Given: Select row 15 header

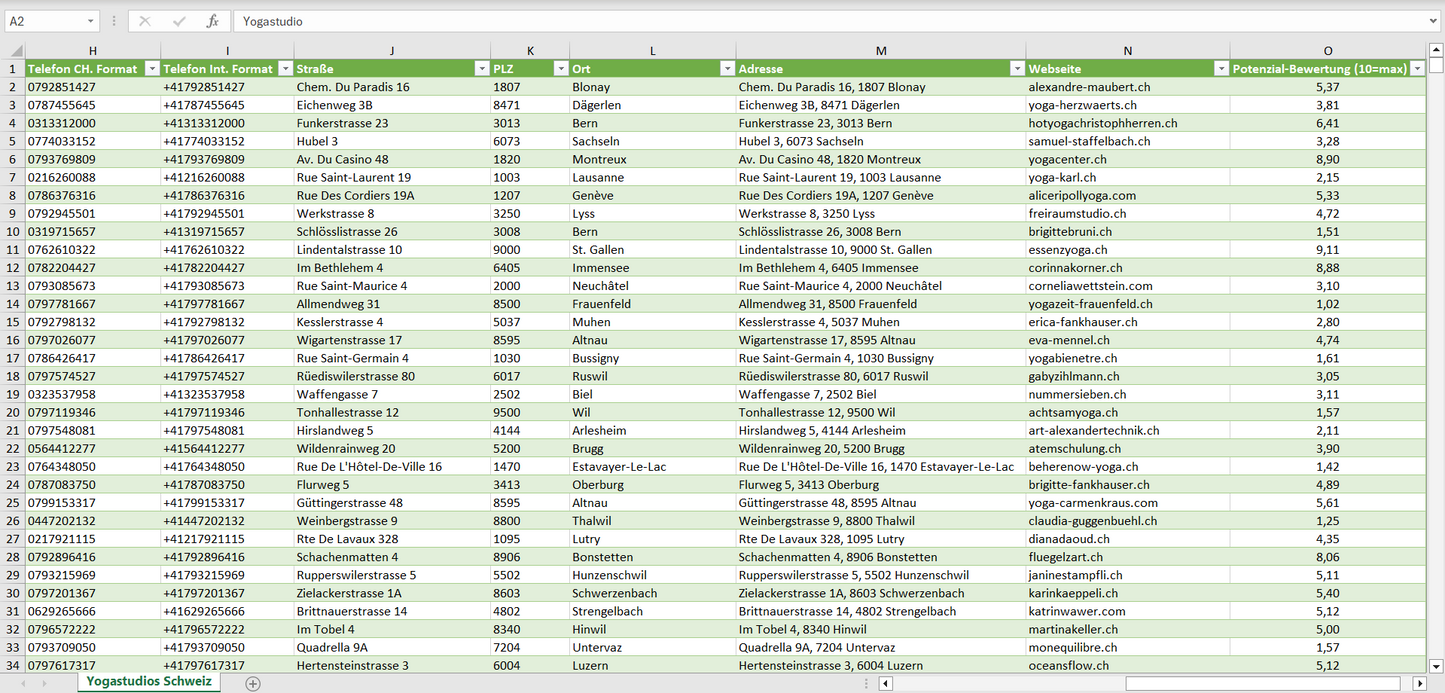Looking at the screenshot, I should click(13, 322).
